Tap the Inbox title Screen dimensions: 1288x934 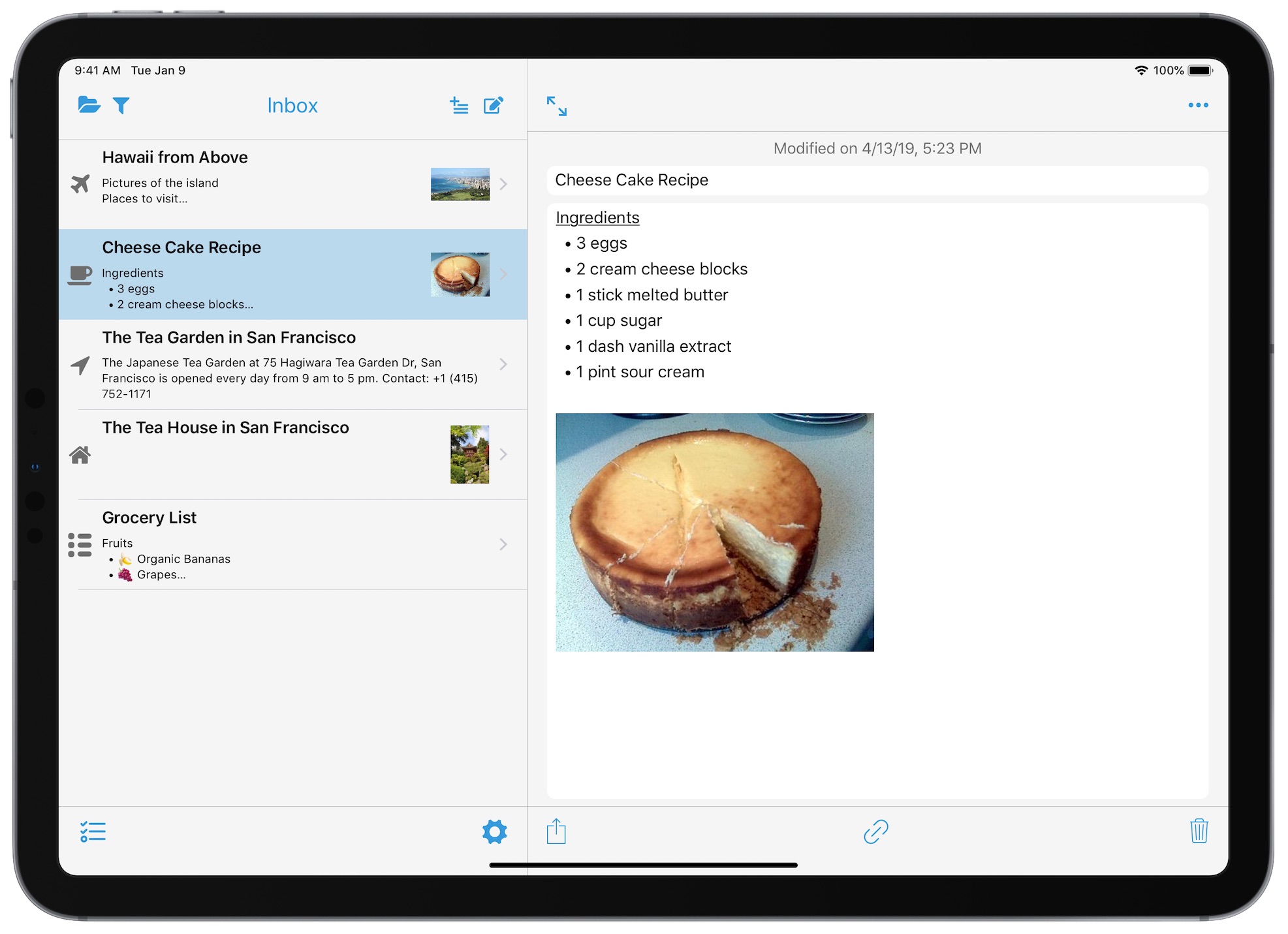click(292, 106)
